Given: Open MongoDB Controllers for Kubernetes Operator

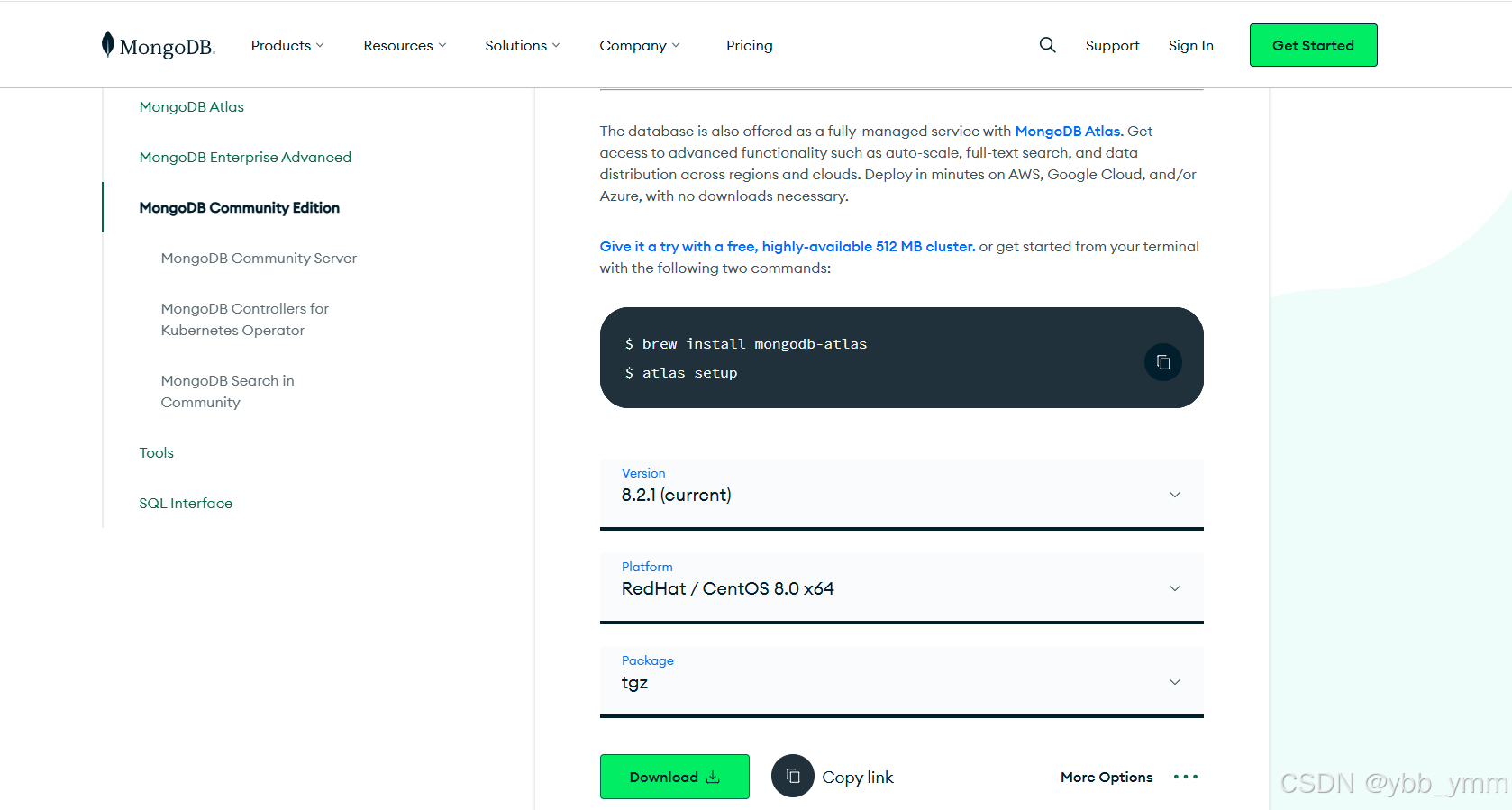Looking at the screenshot, I should [244, 319].
